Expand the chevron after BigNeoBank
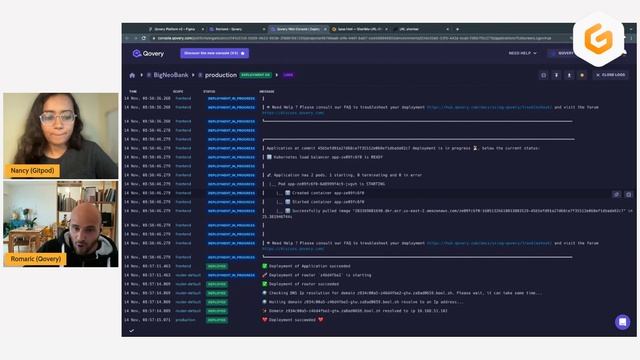Screen dimensions: 640x360 point(193,75)
